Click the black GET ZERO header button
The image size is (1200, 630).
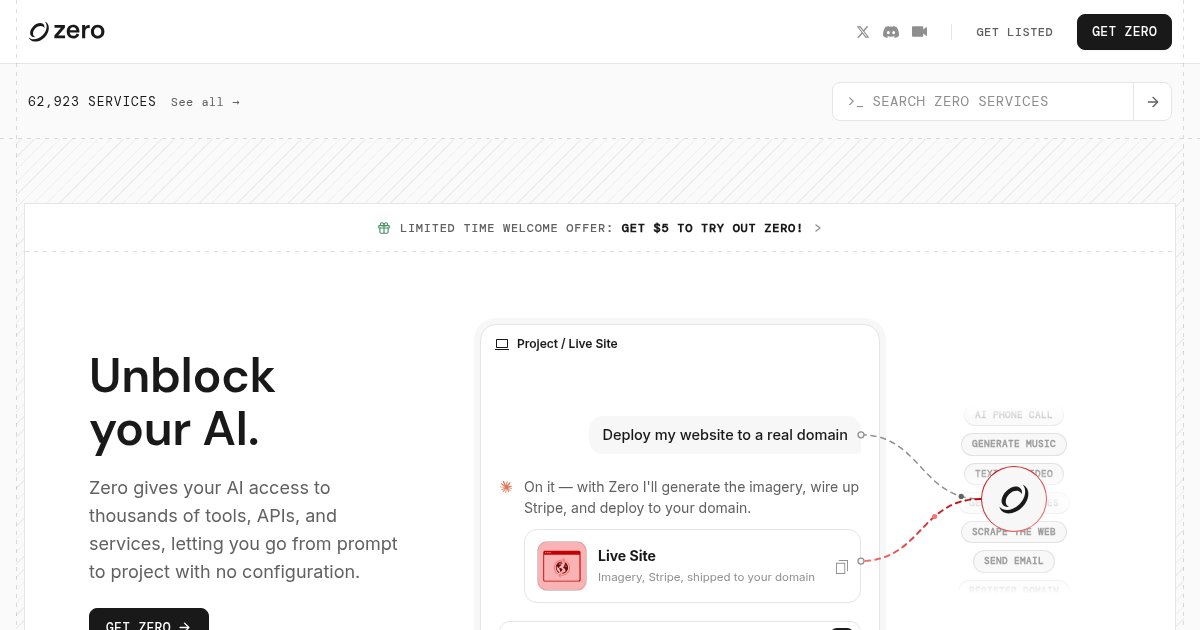[x=1124, y=32]
